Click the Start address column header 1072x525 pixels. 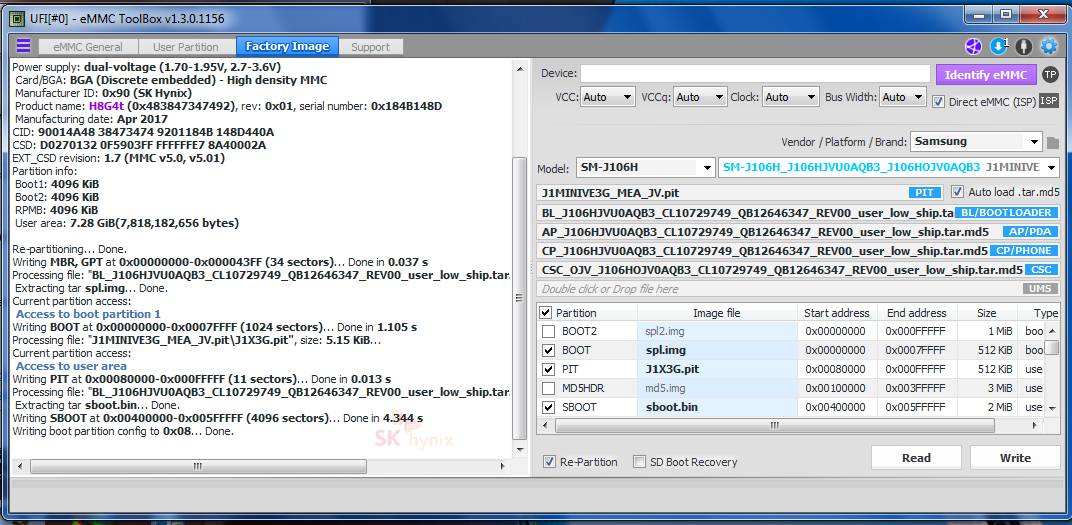point(838,313)
